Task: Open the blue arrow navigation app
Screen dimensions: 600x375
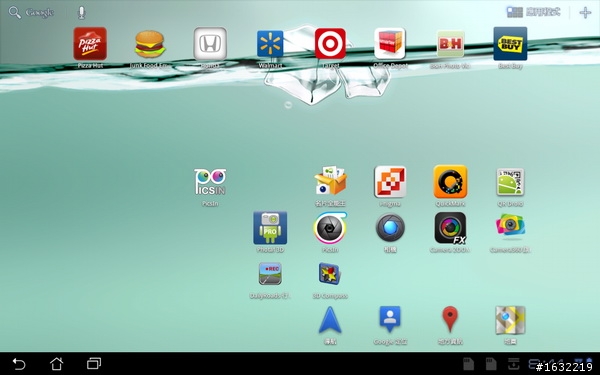Action: pyautogui.click(x=330, y=320)
